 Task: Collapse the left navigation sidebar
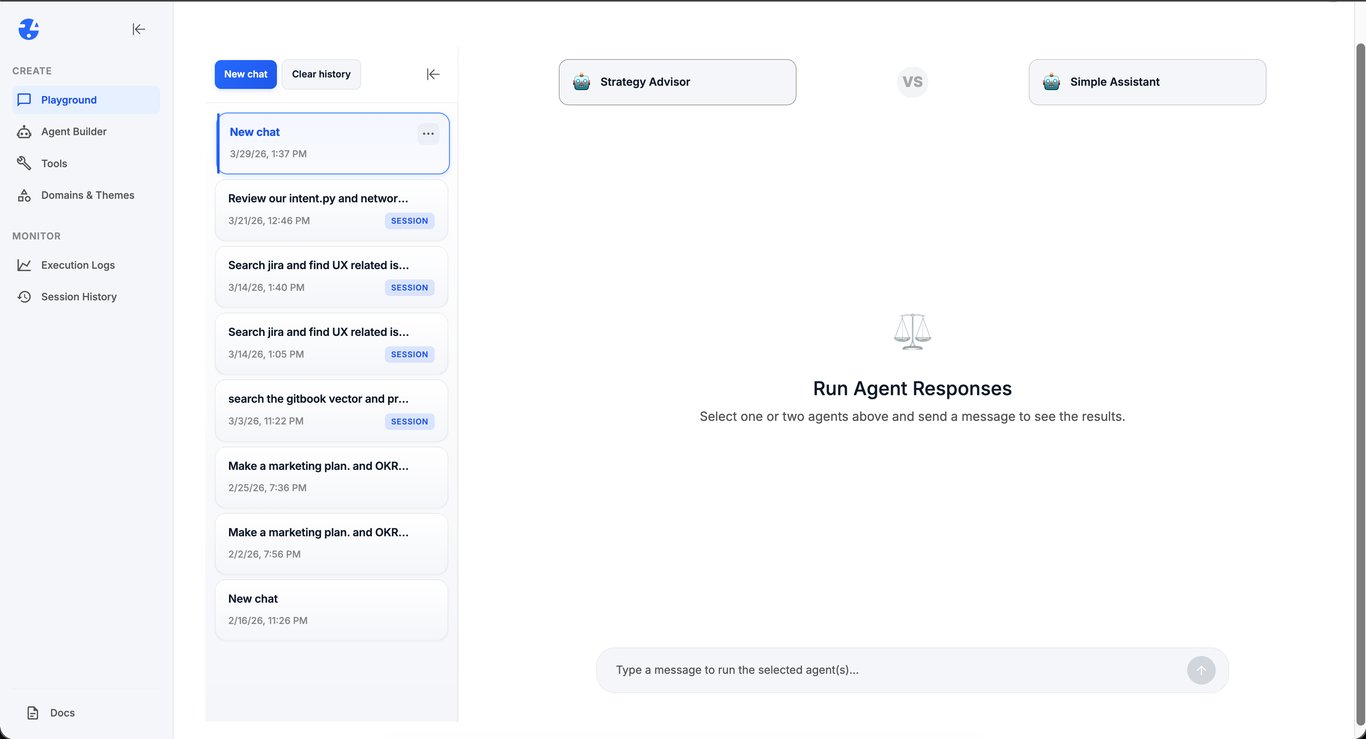[138, 29]
